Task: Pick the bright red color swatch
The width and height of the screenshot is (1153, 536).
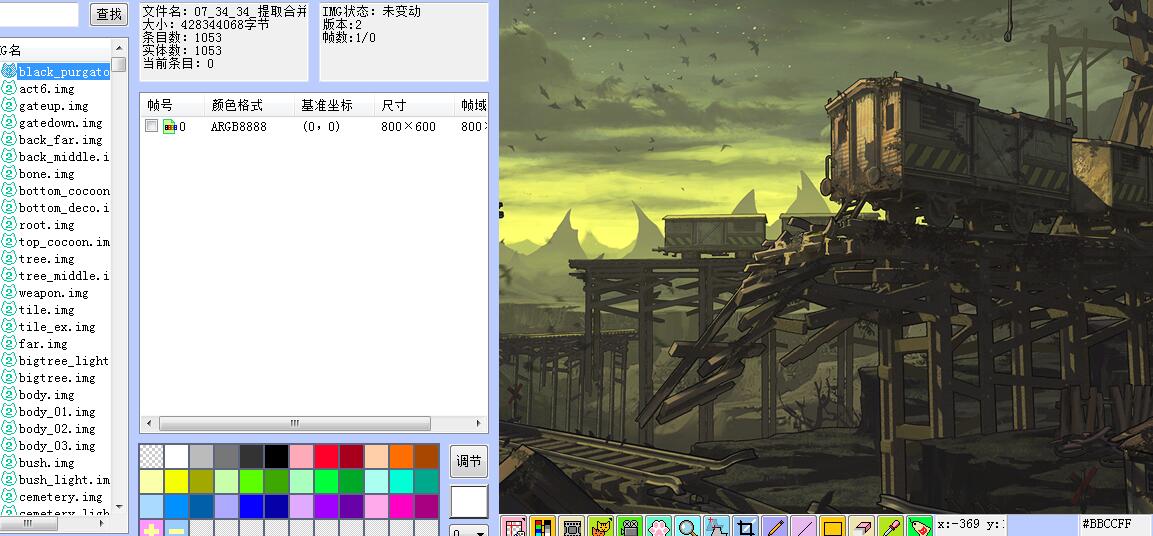Action: pos(326,457)
